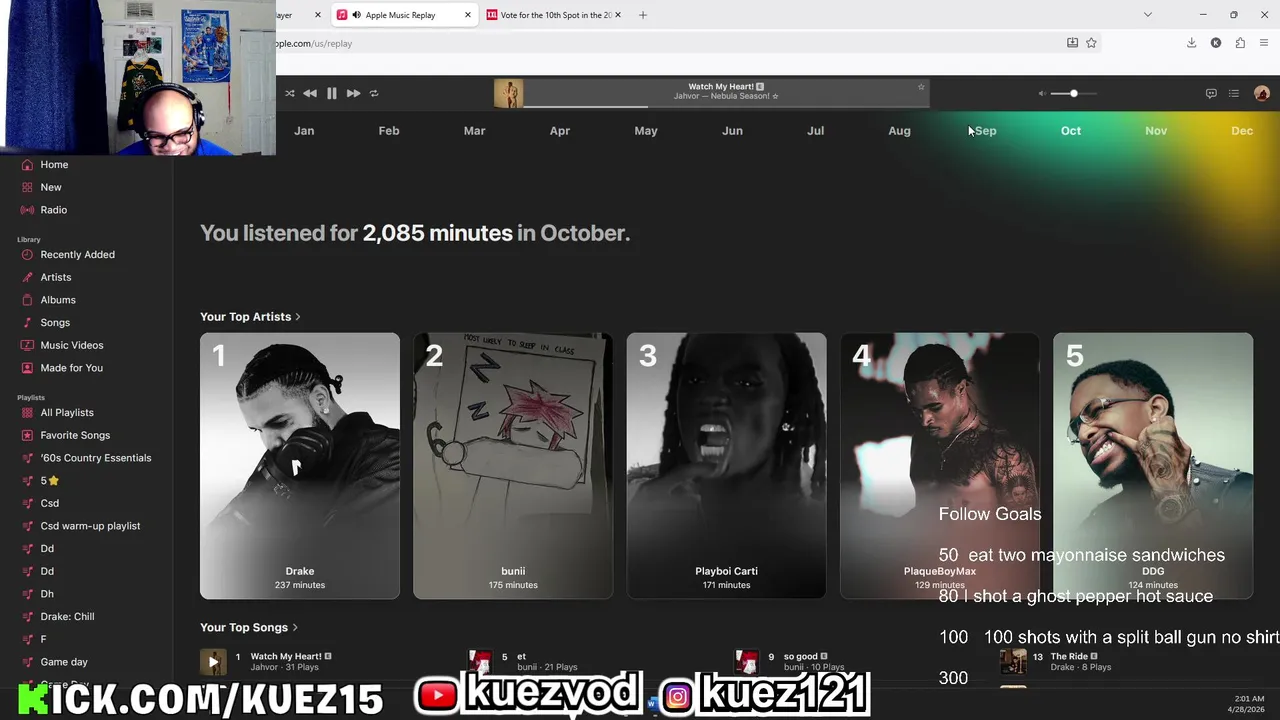
Task: Seek on the song progress bar
Action: (725, 105)
